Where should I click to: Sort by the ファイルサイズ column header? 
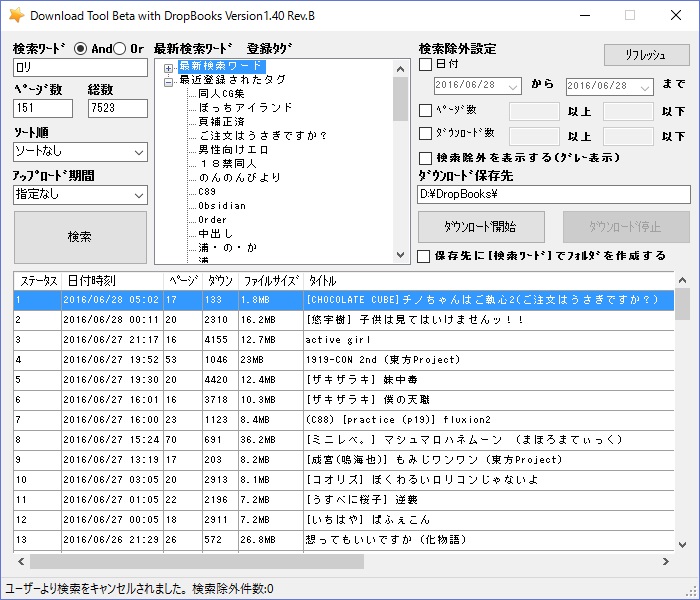(x=270, y=281)
